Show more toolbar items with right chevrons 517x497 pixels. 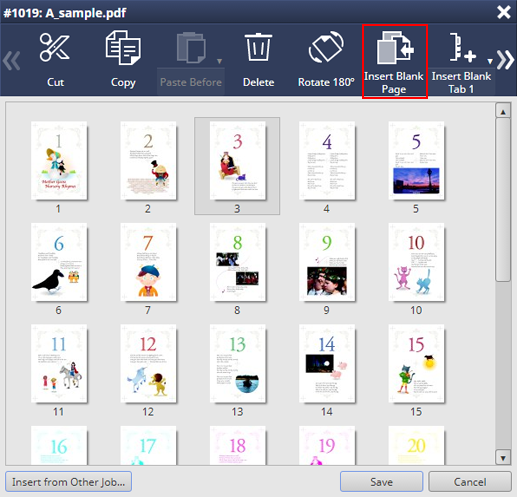click(505, 60)
